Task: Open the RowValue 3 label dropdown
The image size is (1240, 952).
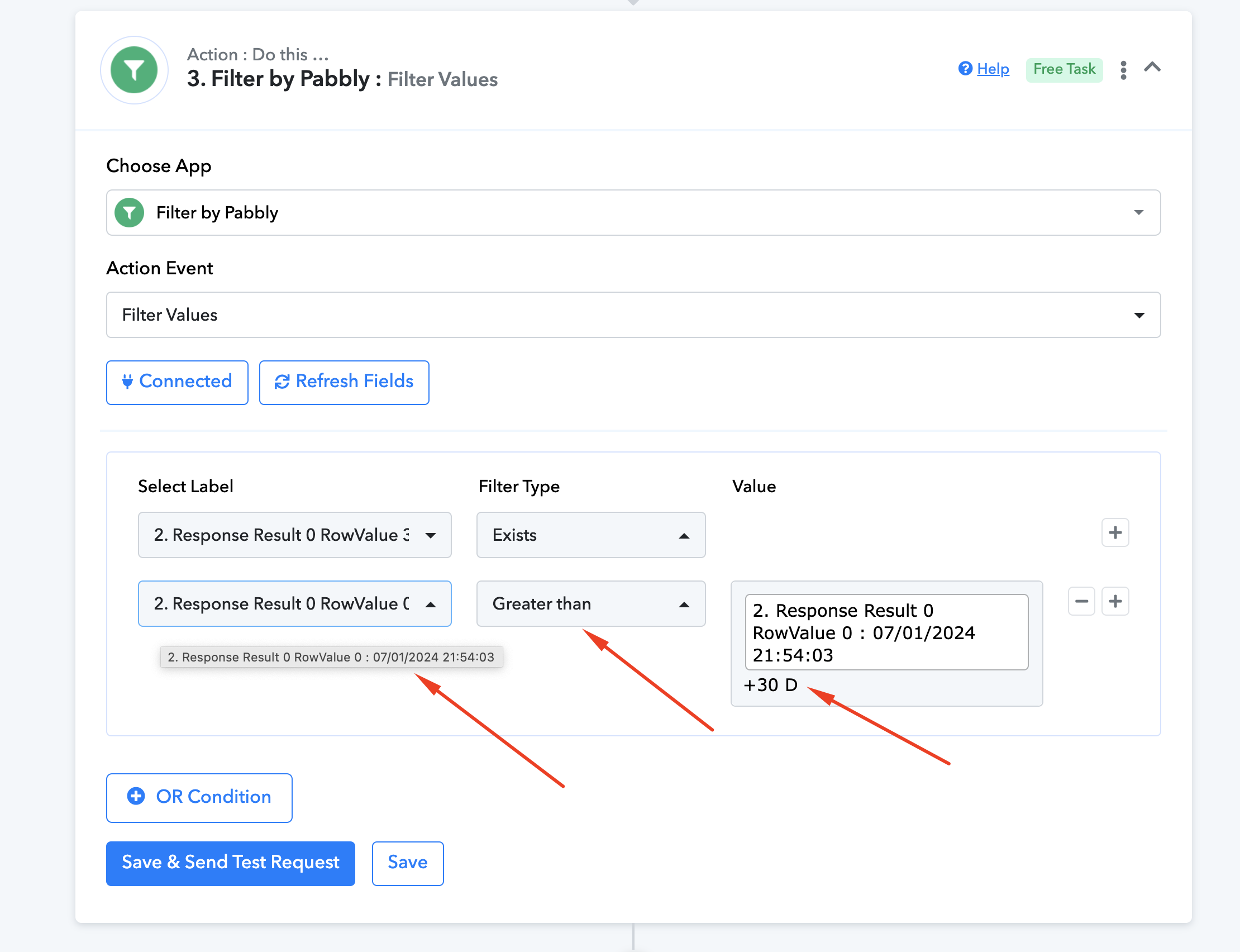Action: 294,535
